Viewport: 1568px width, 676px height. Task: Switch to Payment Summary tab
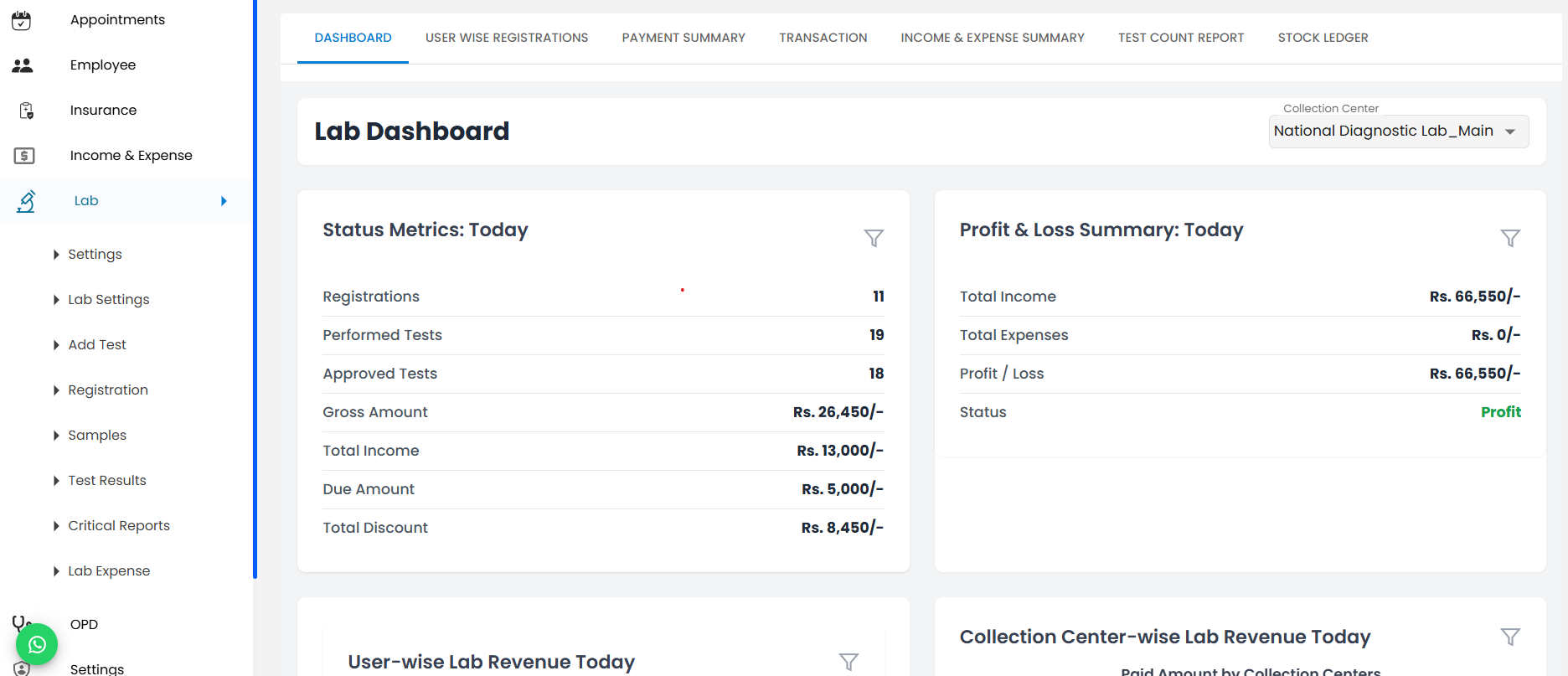[683, 38]
